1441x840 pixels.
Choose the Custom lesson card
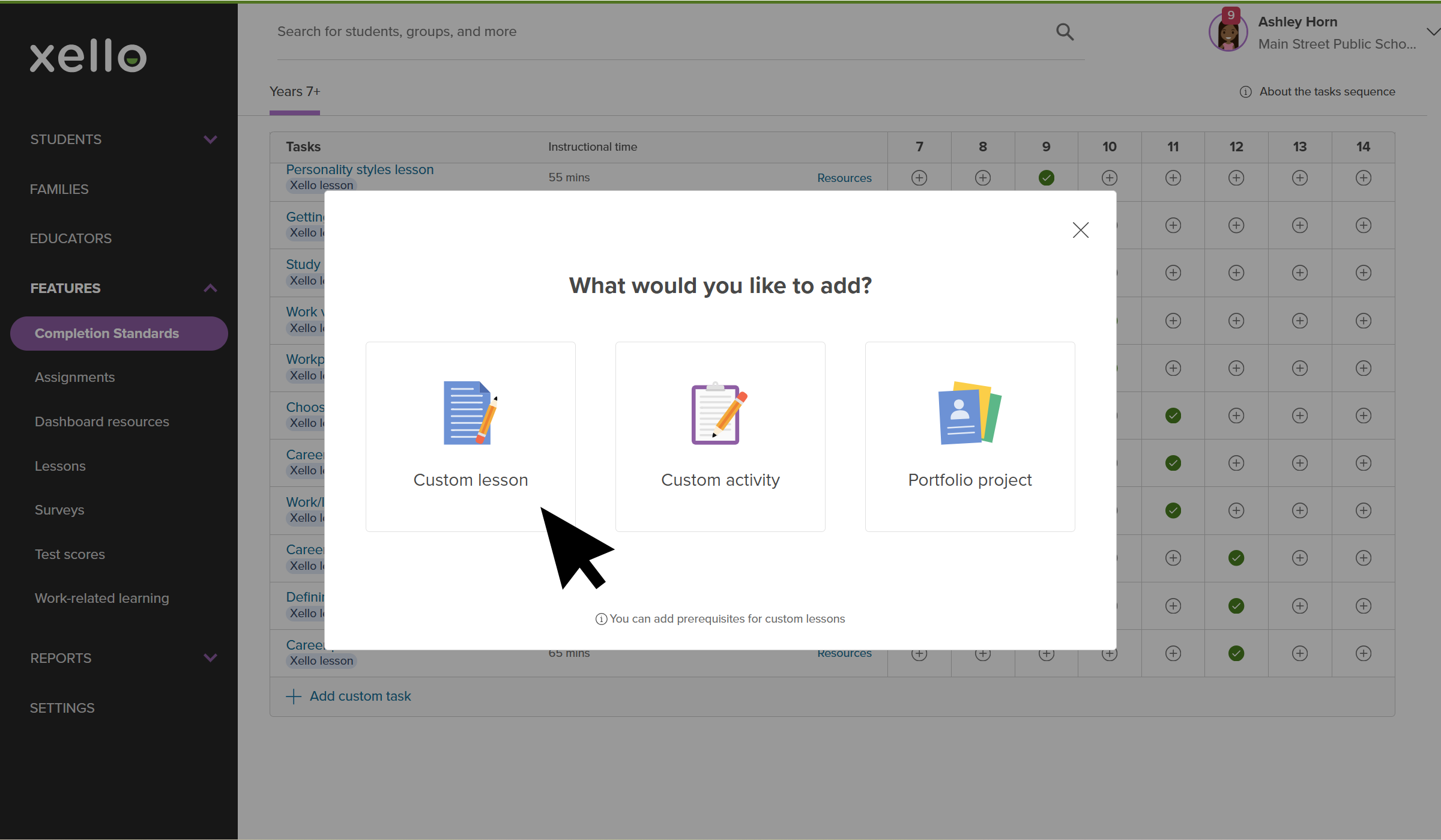click(470, 437)
